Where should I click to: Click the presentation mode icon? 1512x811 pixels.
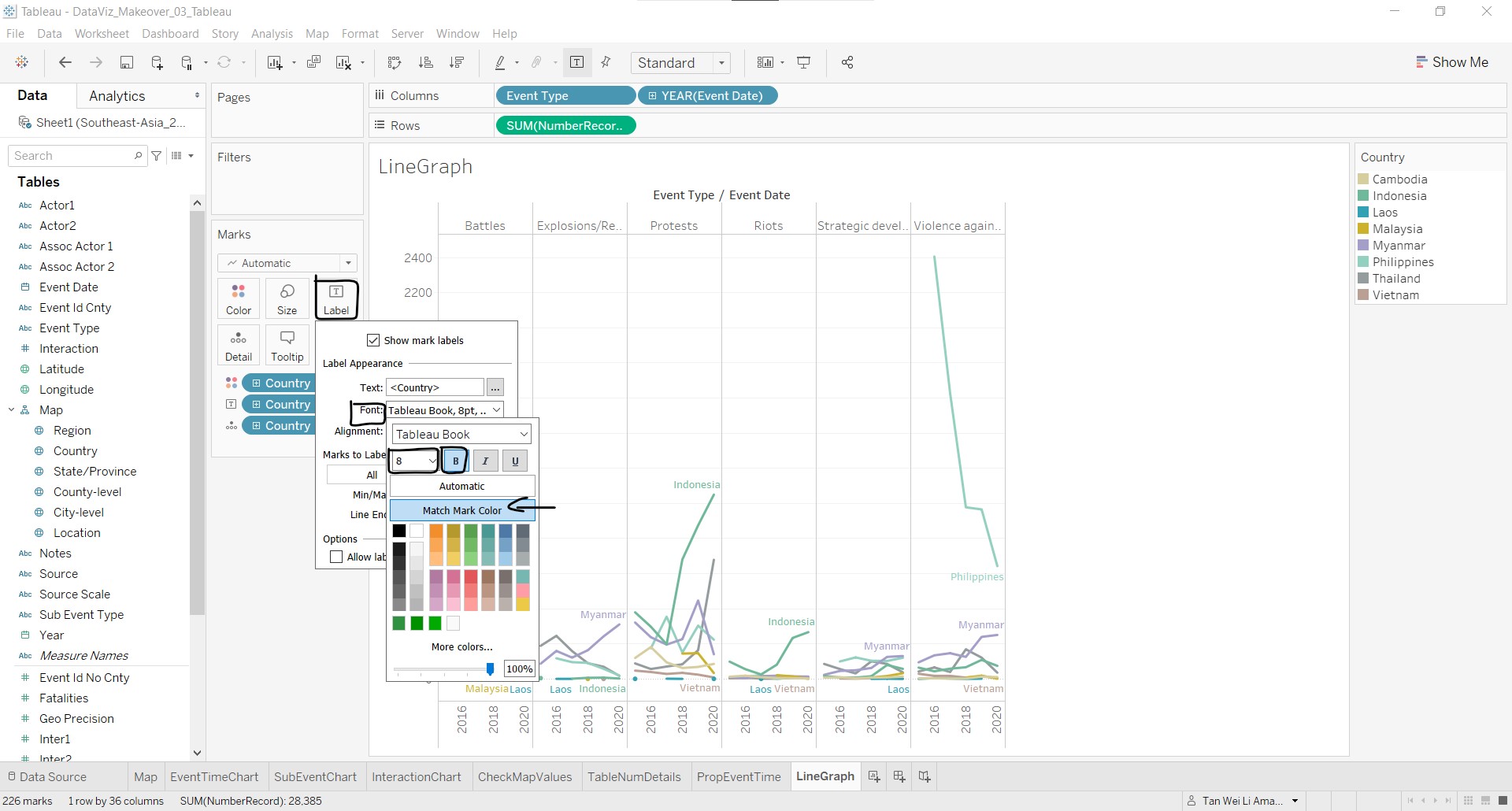(804, 63)
